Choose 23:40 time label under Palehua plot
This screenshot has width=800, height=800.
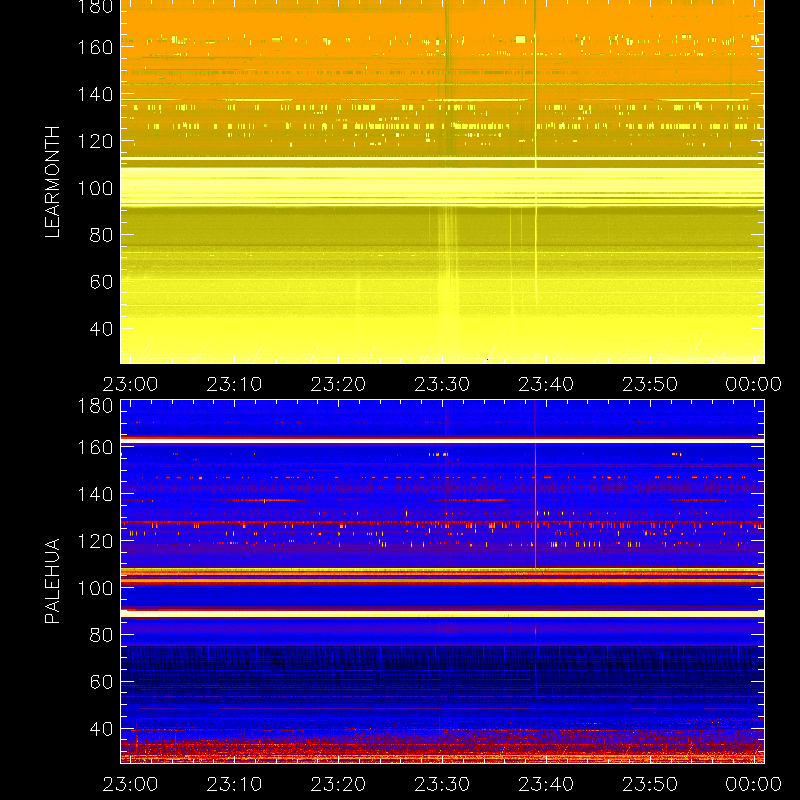[x=546, y=784]
